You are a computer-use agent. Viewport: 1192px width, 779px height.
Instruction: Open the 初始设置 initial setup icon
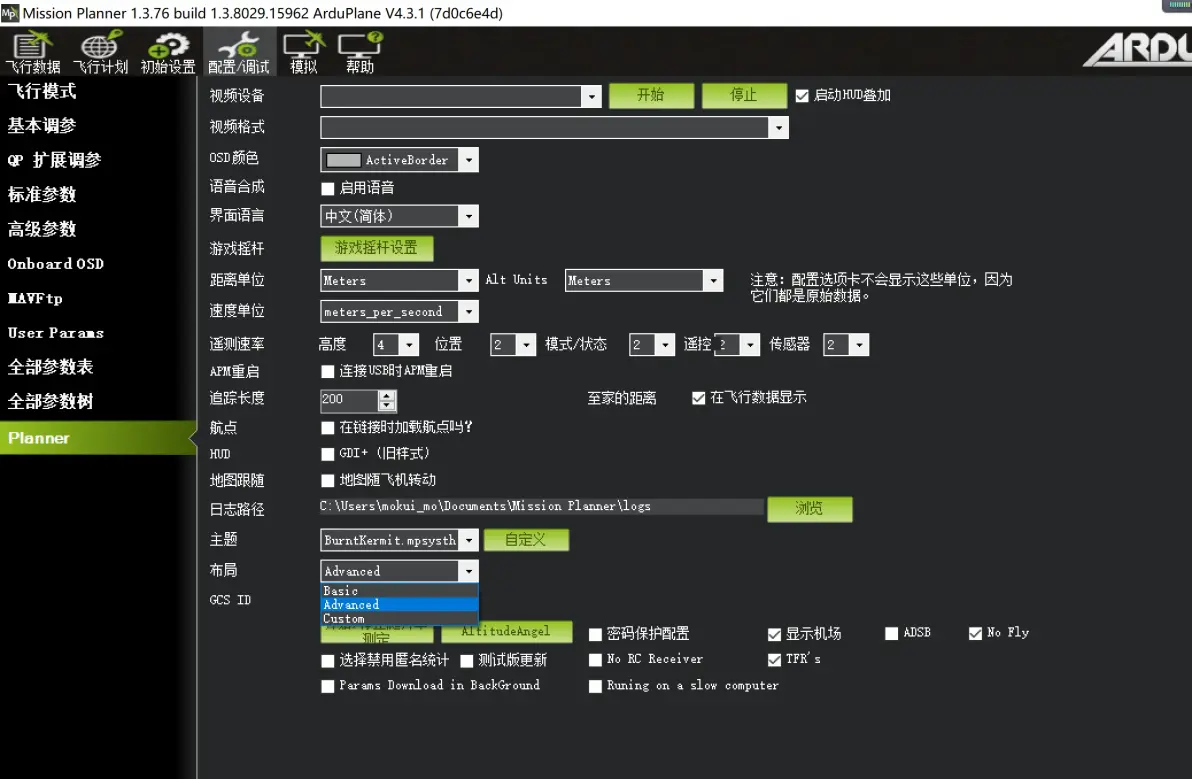[168, 52]
